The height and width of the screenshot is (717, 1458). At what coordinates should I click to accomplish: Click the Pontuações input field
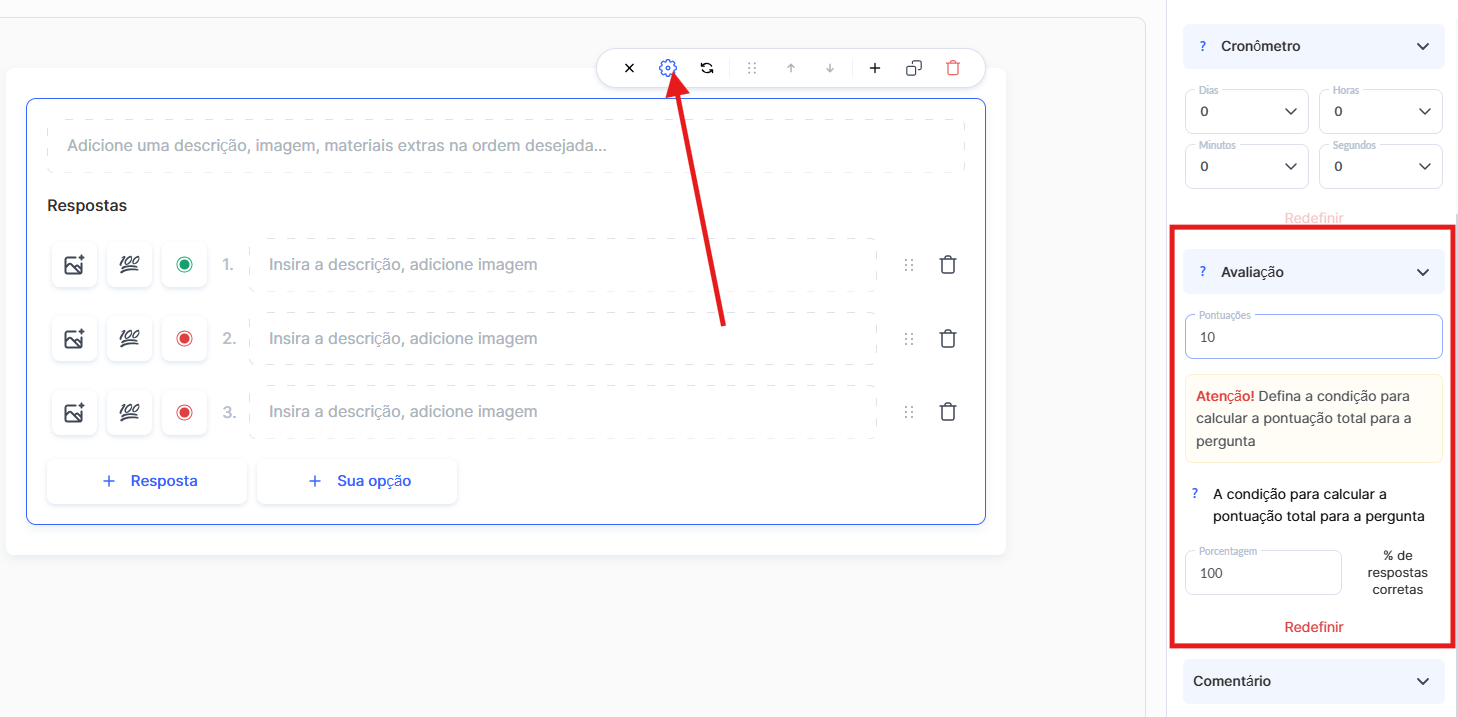click(1313, 338)
